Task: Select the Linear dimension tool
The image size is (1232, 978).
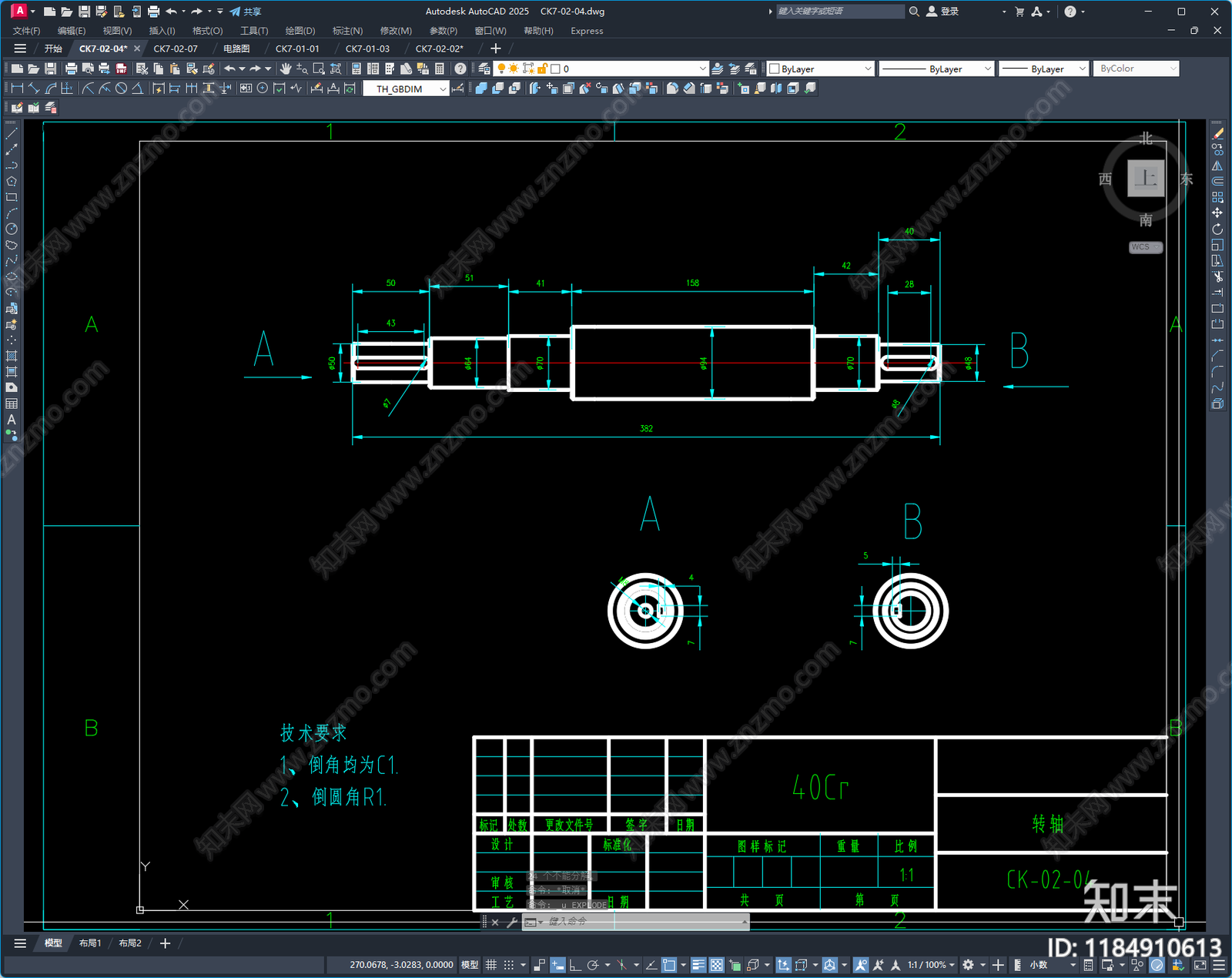Action: click(17, 89)
